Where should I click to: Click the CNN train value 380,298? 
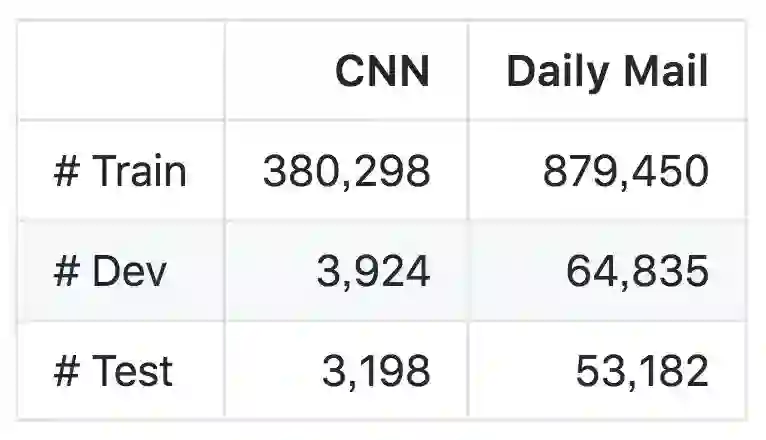tap(346, 172)
